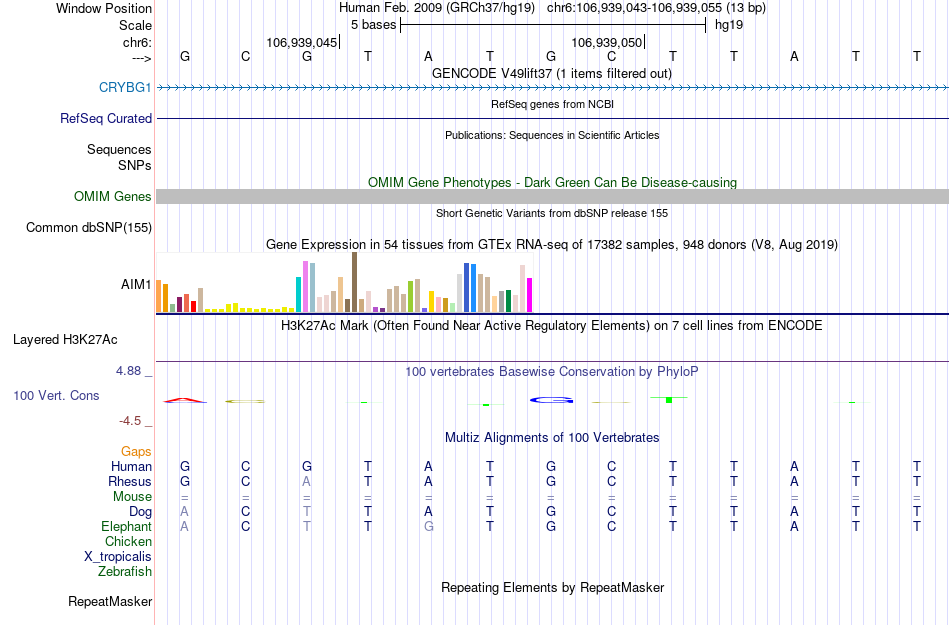Click the CRYBG1 gene label
Image resolution: width=950 pixels, height=625 pixels.
125,87
